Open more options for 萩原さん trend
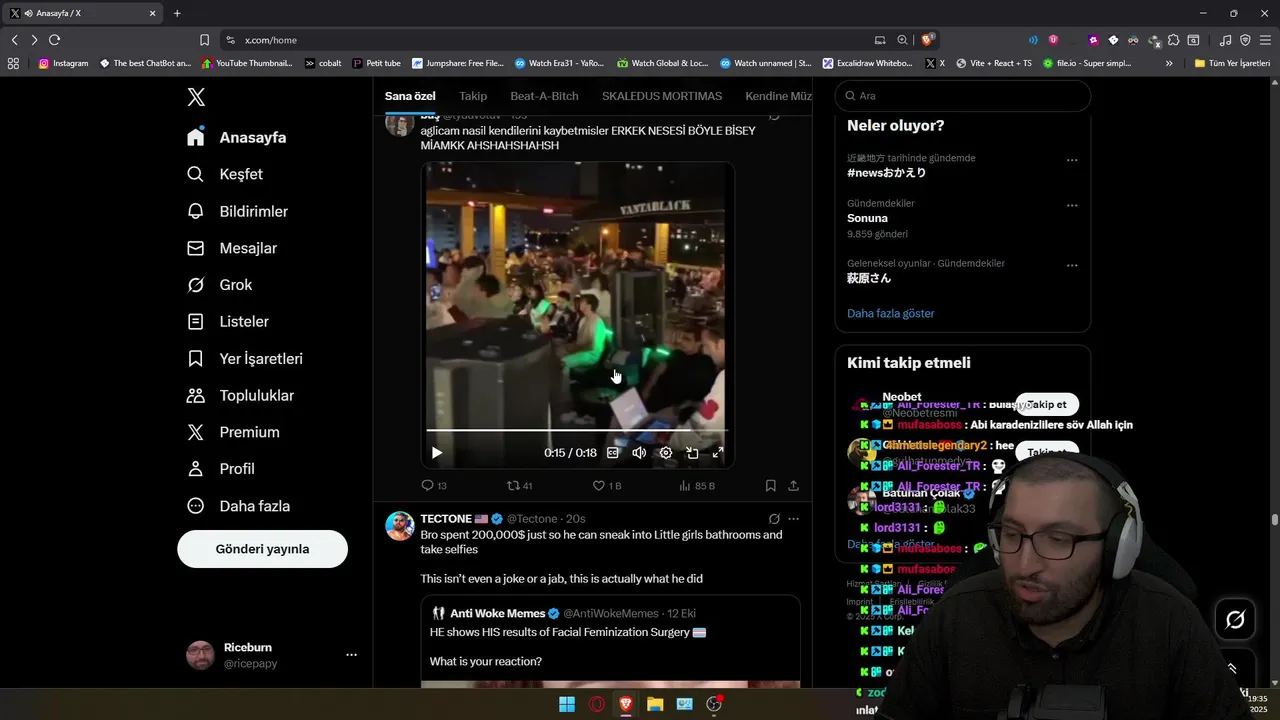 coord(1072,266)
